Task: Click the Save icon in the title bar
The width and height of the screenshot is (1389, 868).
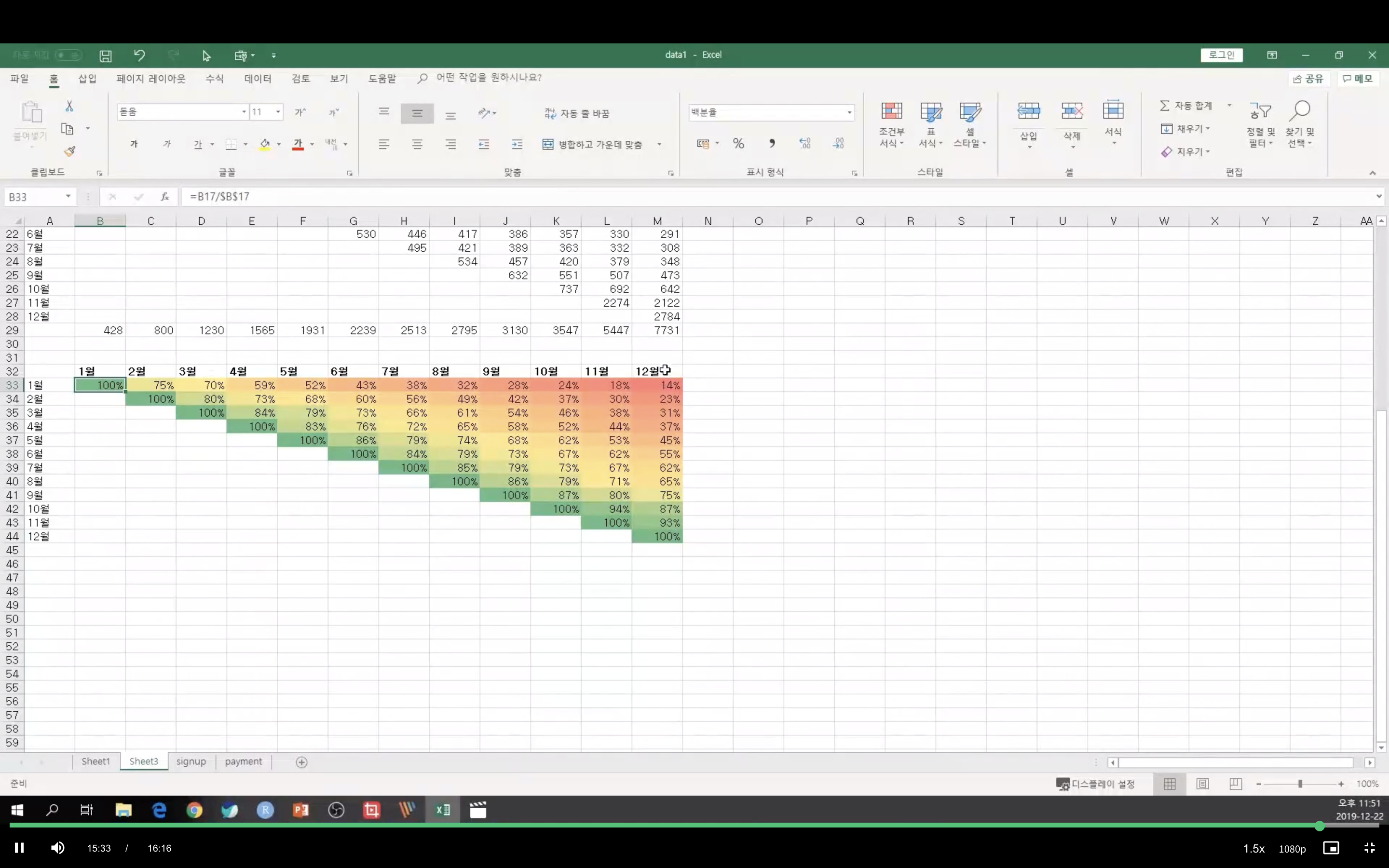Action: (106, 55)
